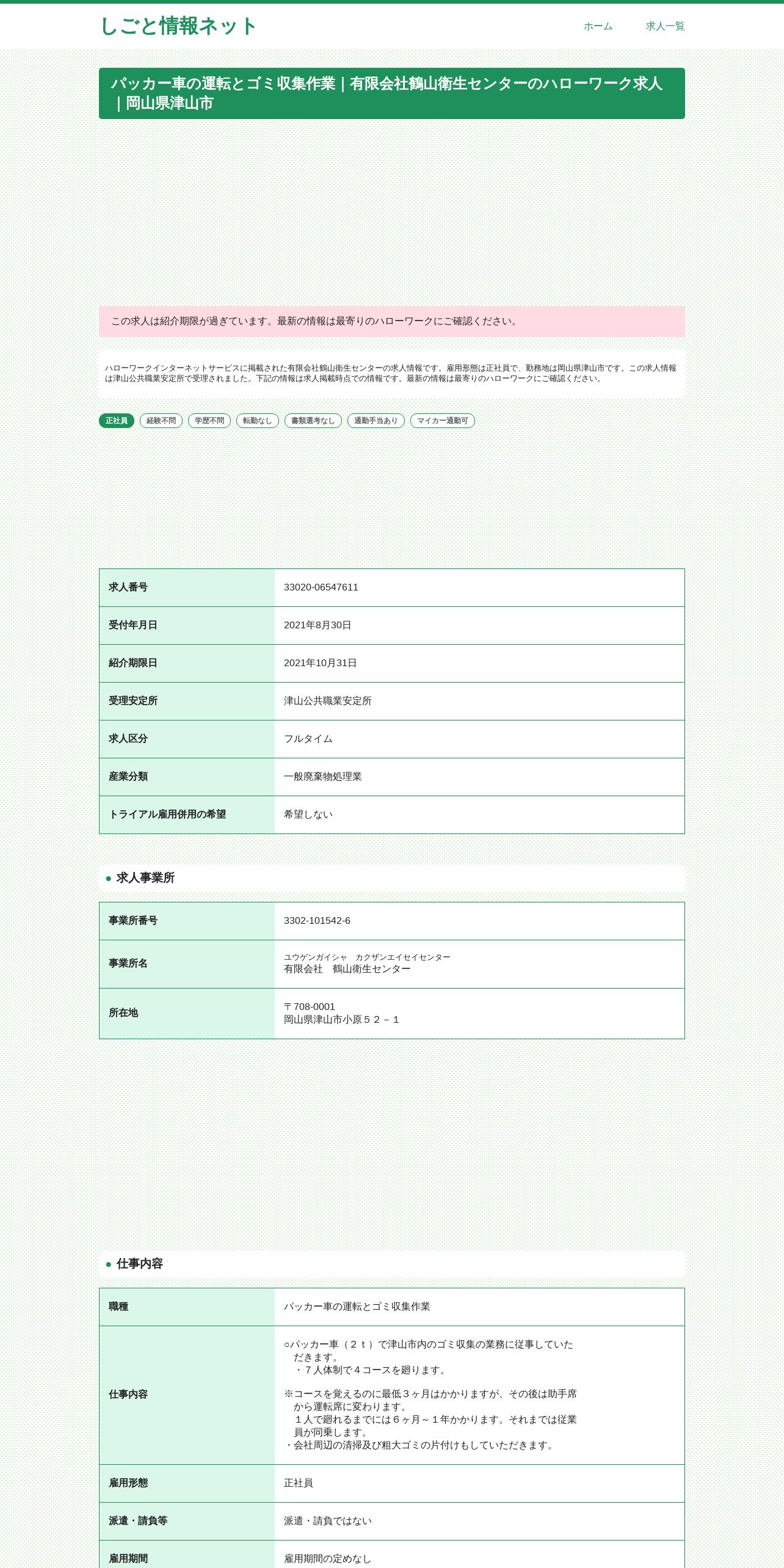
Task: Select office number 3302-101542-6
Action: click(x=317, y=921)
